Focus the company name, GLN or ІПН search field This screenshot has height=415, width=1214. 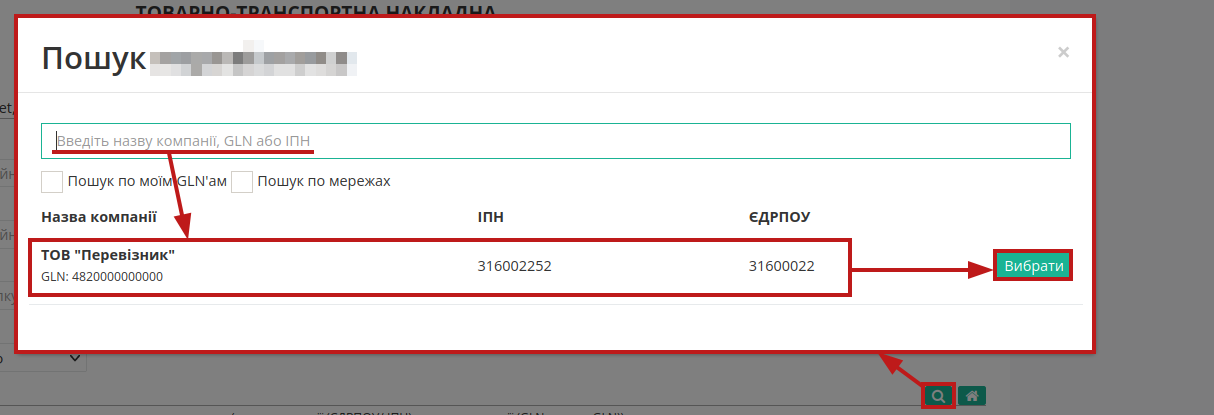pos(556,141)
